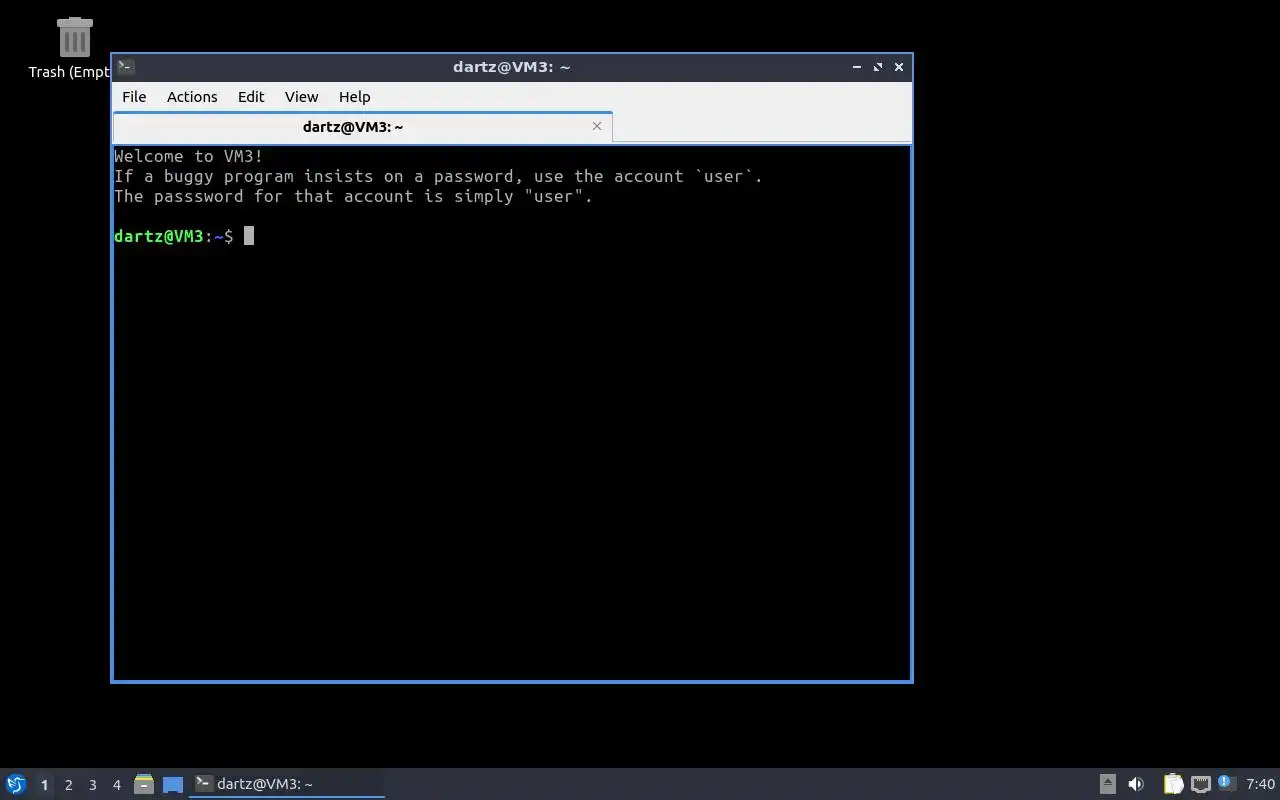Open the volume control in the tray
1280x800 pixels.
click(1136, 784)
